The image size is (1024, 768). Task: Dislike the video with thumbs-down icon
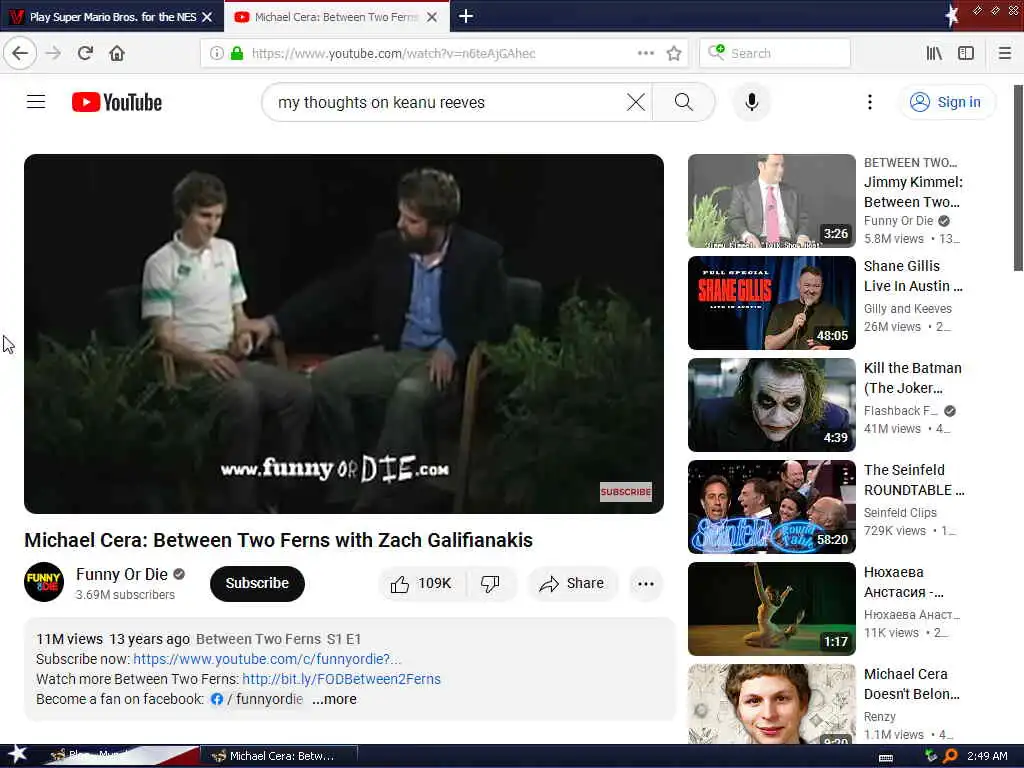(x=490, y=583)
